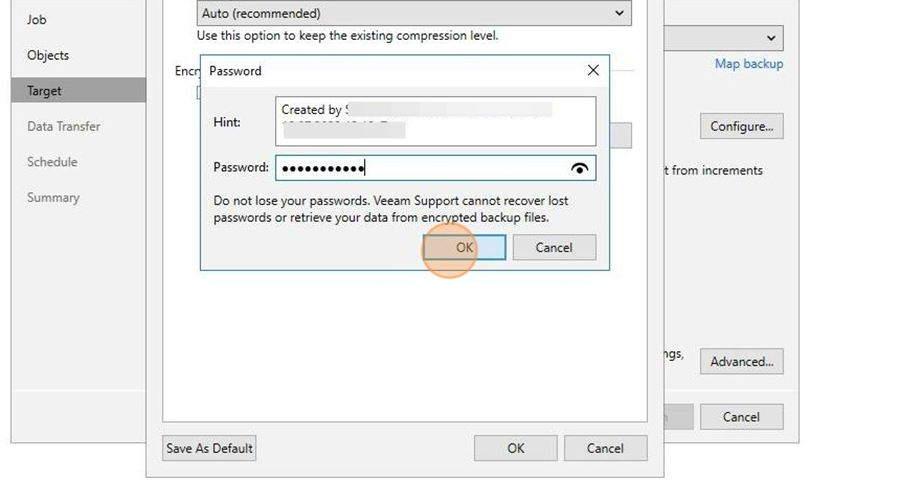Confirm password with highlighted OK button
The height and width of the screenshot is (503, 900).
464,247
